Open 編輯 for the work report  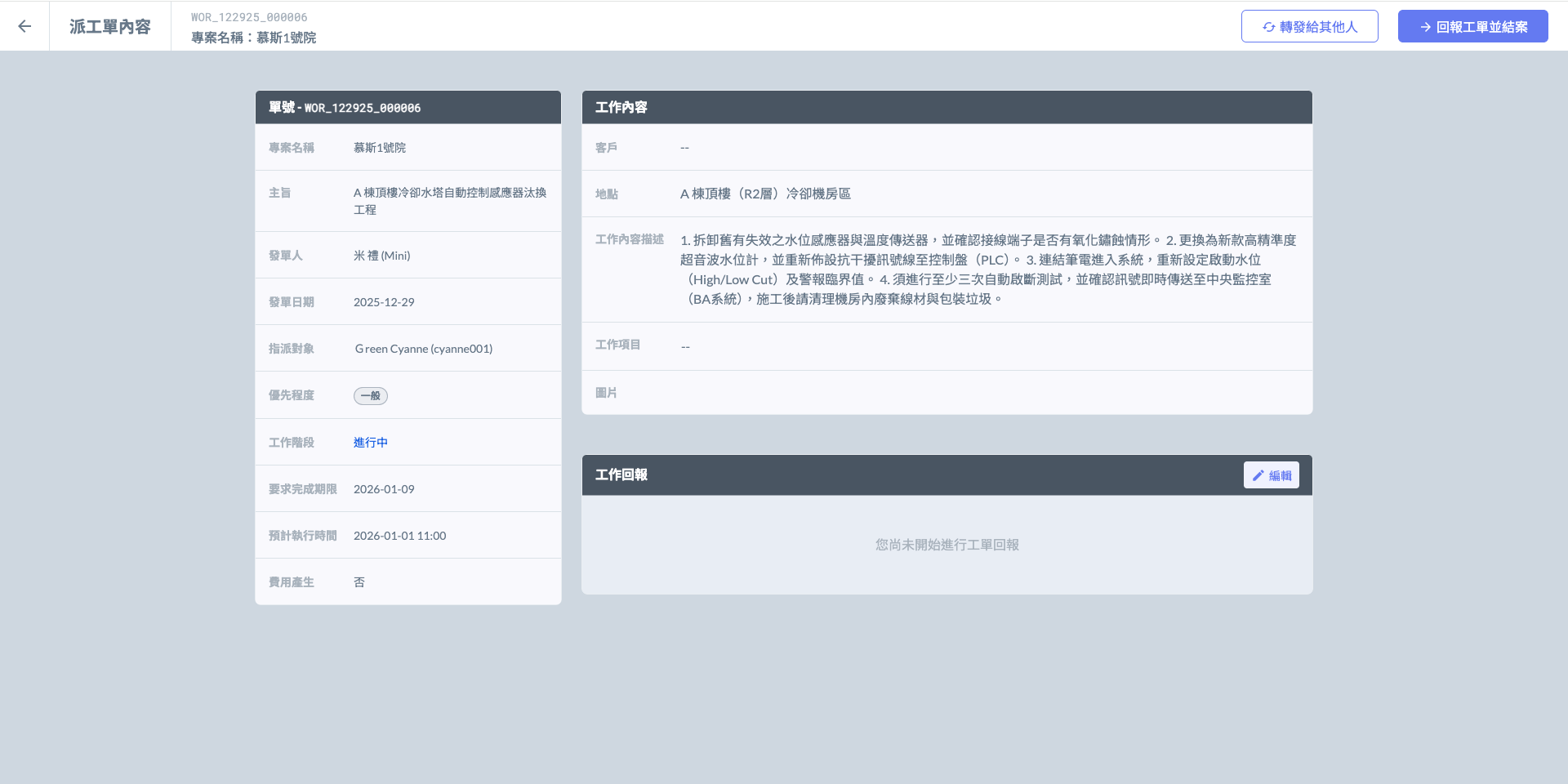tap(1271, 475)
